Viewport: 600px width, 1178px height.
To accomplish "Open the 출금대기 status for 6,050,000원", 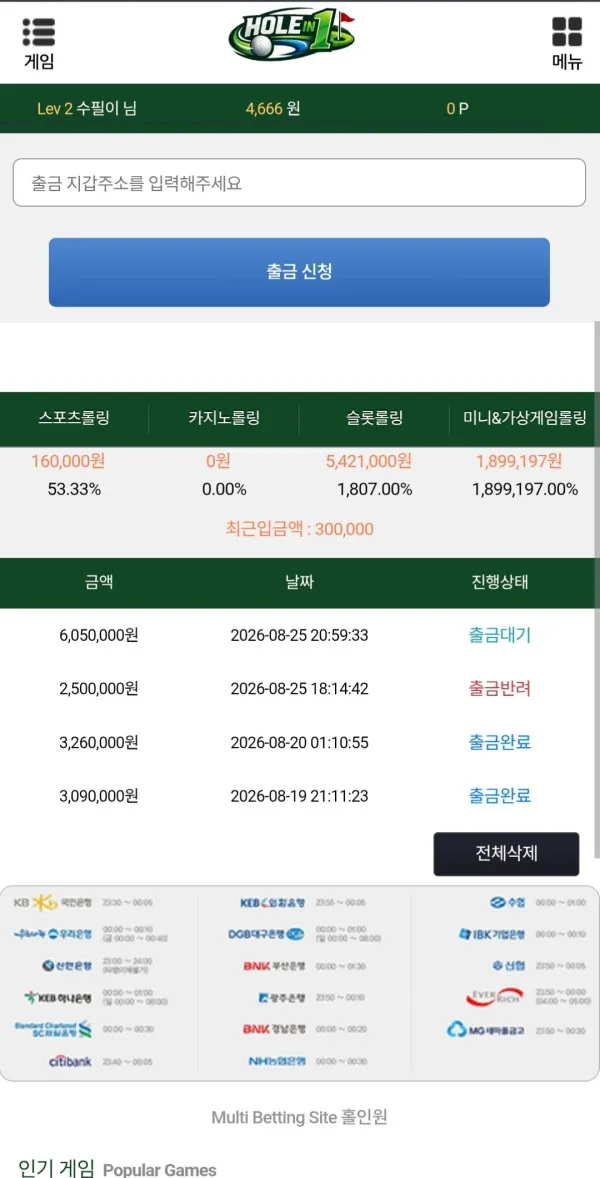I will (499, 635).
